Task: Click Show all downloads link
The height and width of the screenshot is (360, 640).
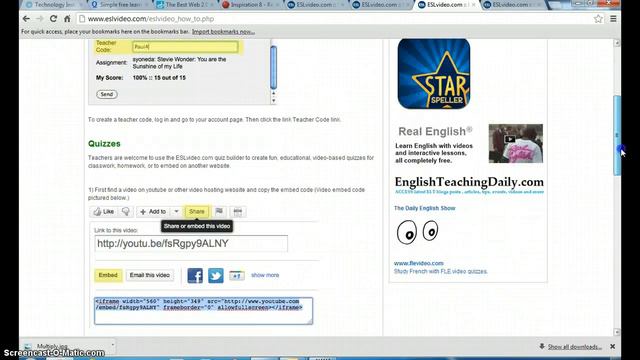Action: click(575, 347)
